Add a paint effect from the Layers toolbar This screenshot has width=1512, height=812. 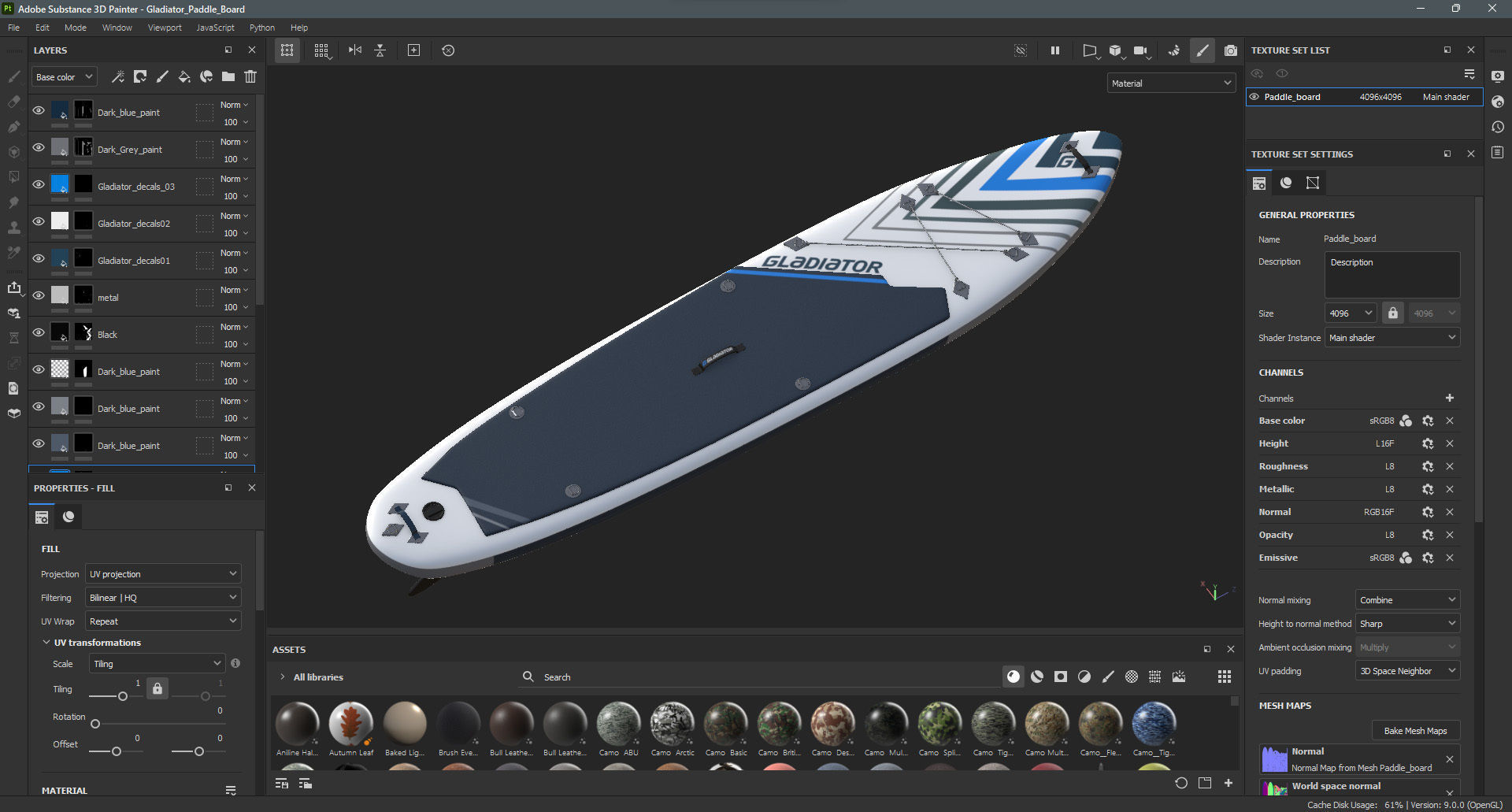tap(118, 76)
